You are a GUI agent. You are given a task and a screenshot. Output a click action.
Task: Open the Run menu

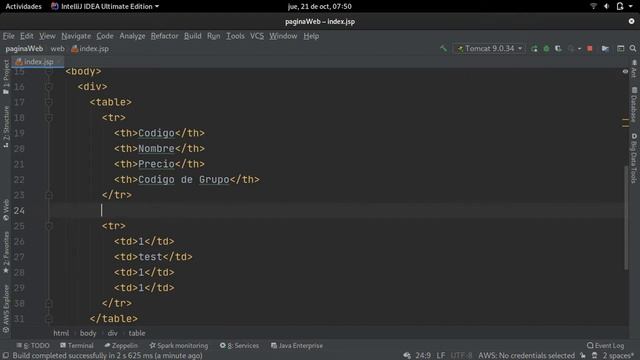(213, 36)
